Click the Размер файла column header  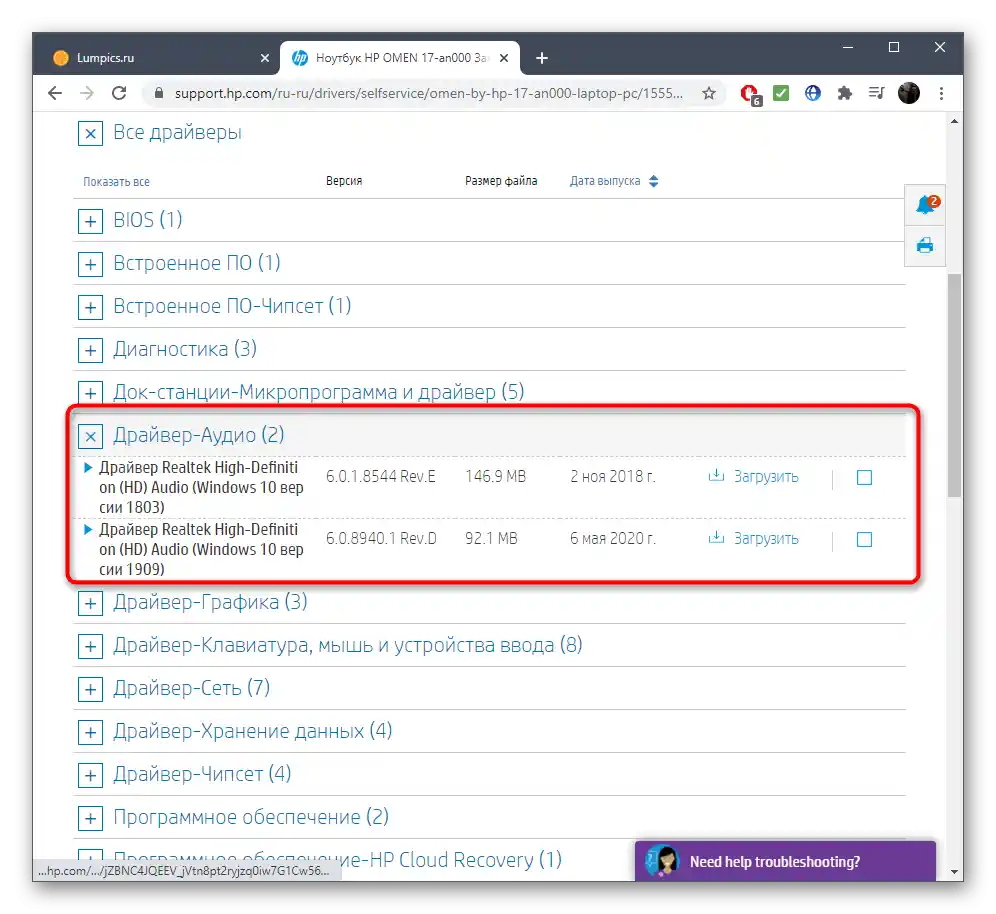coord(501,181)
